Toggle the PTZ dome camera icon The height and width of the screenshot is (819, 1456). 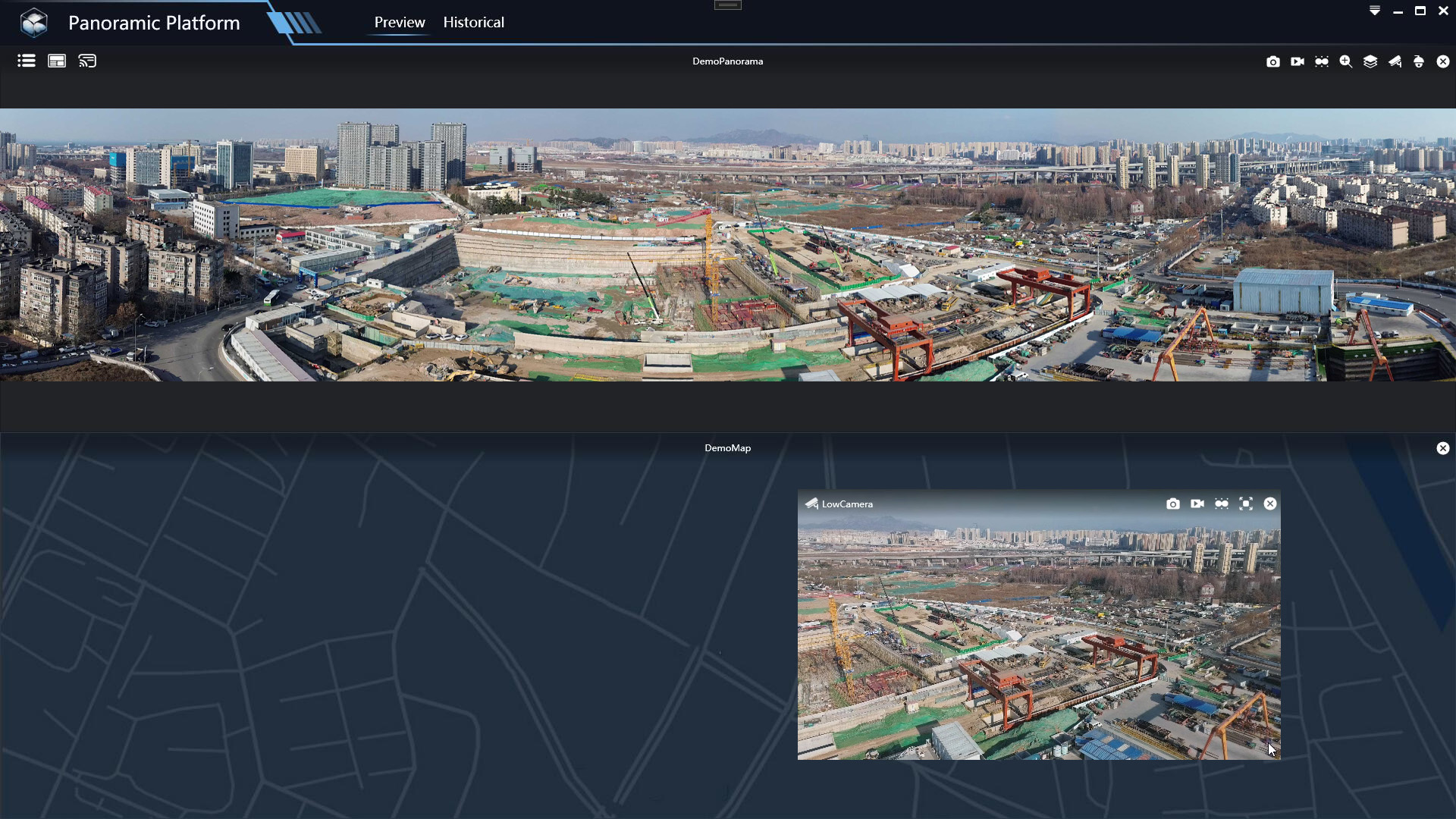pyautogui.click(x=1419, y=61)
